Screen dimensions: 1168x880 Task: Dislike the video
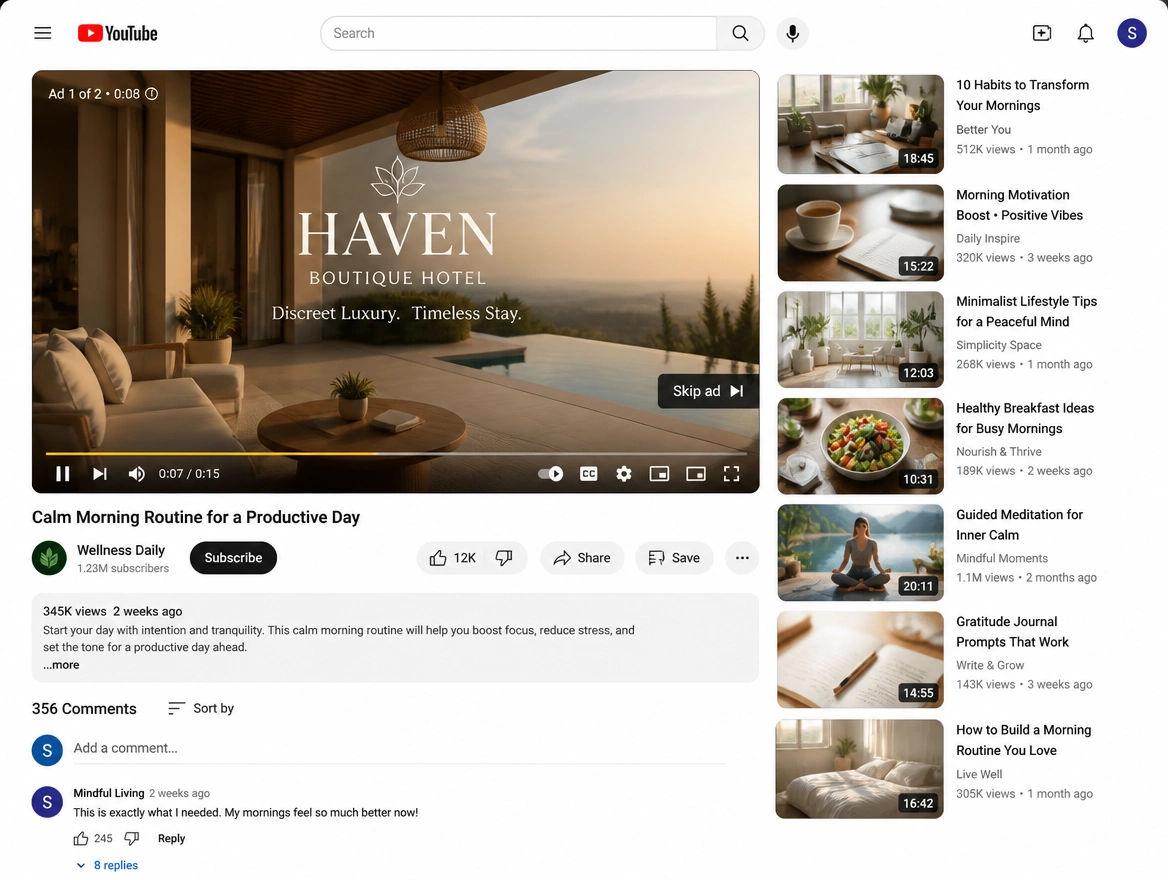click(504, 557)
